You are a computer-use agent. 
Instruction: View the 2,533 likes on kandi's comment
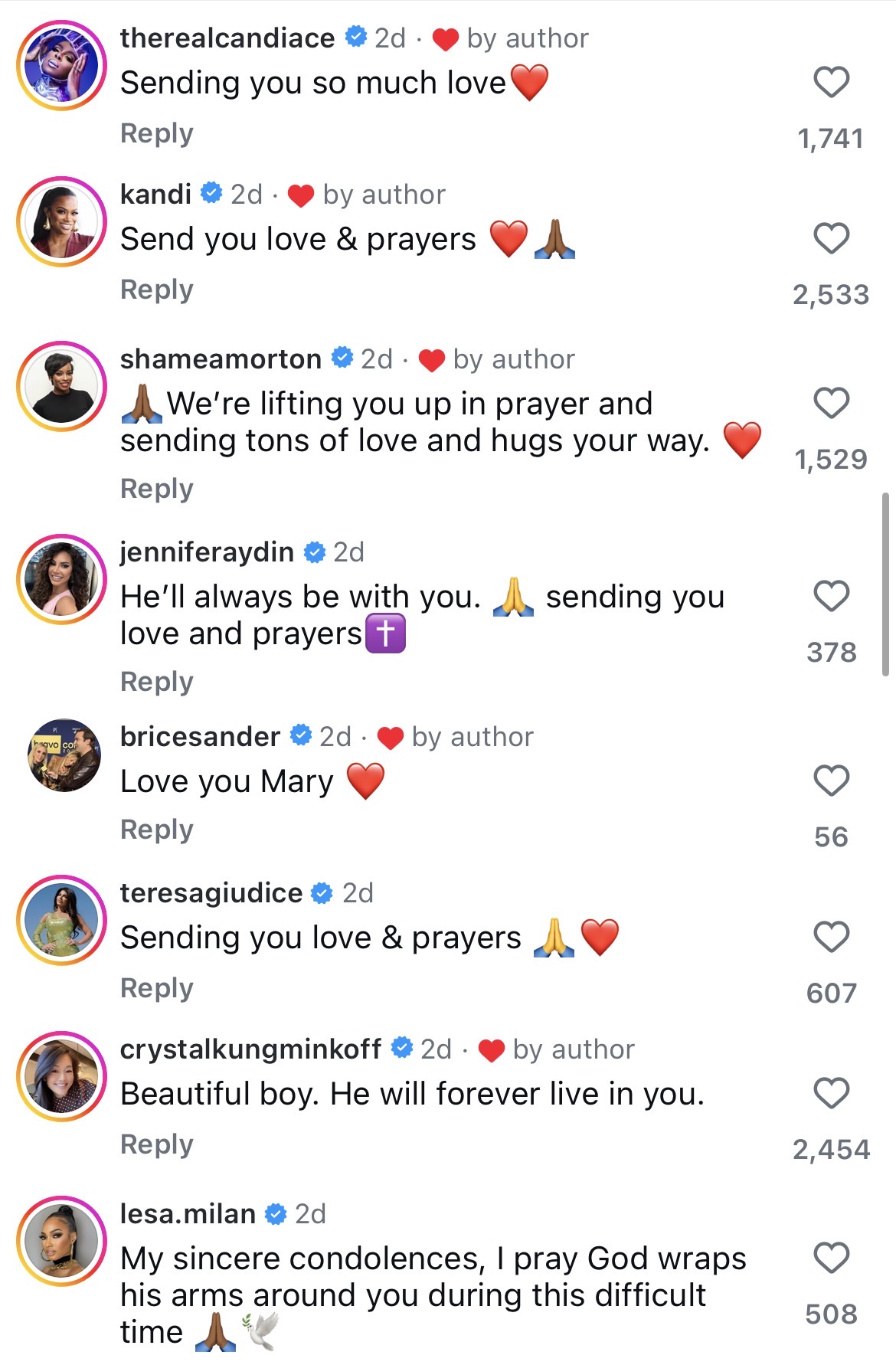(x=831, y=295)
